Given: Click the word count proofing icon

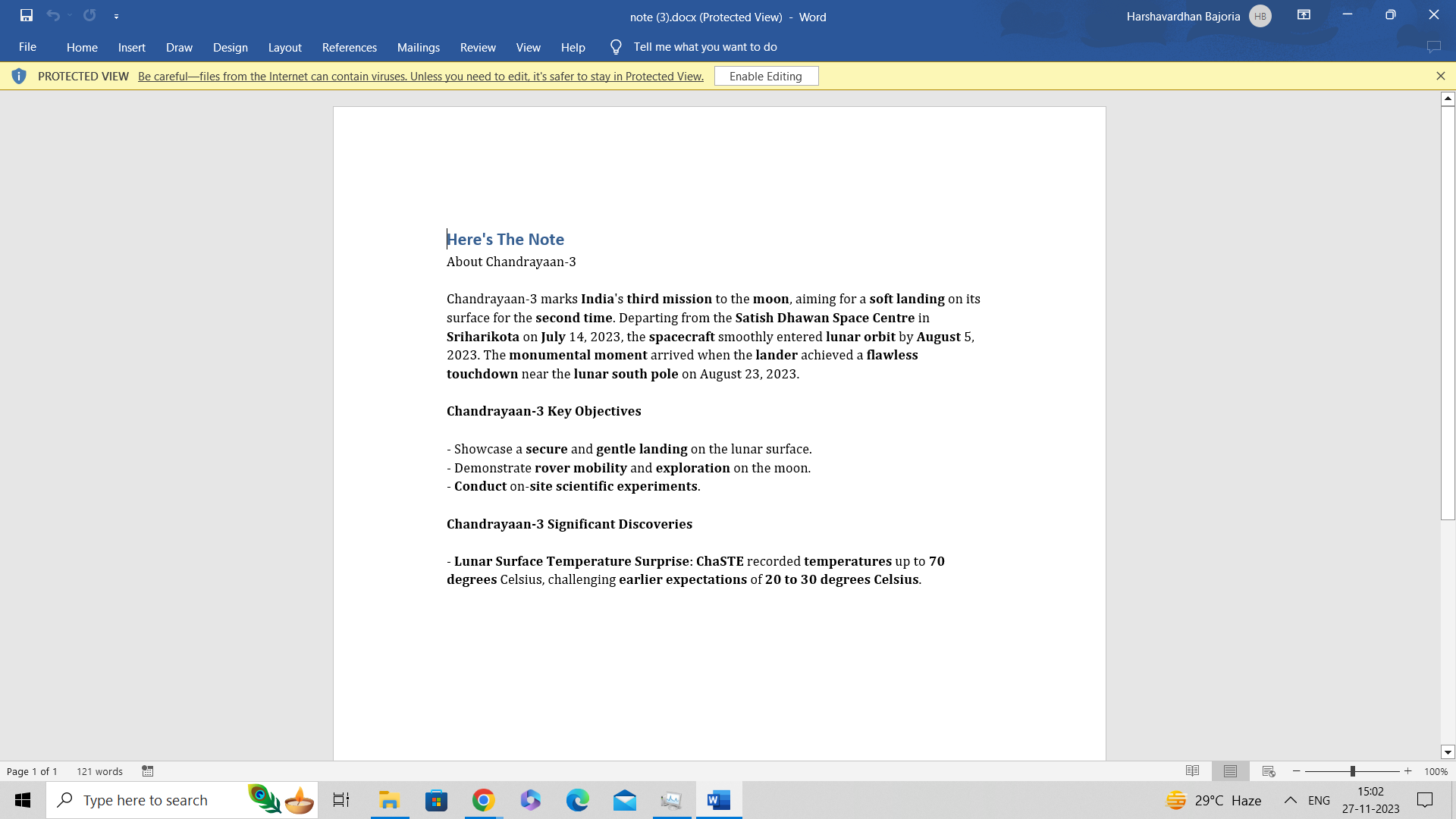Looking at the screenshot, I should click(148, 771).
